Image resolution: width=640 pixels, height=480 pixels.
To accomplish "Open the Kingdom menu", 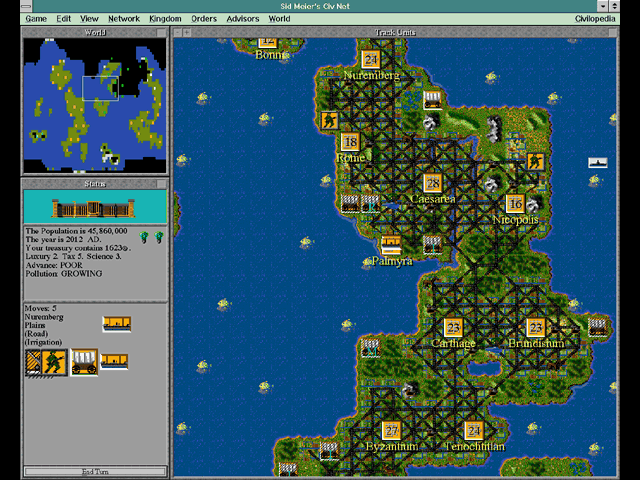I will click(x=165, y=19).
